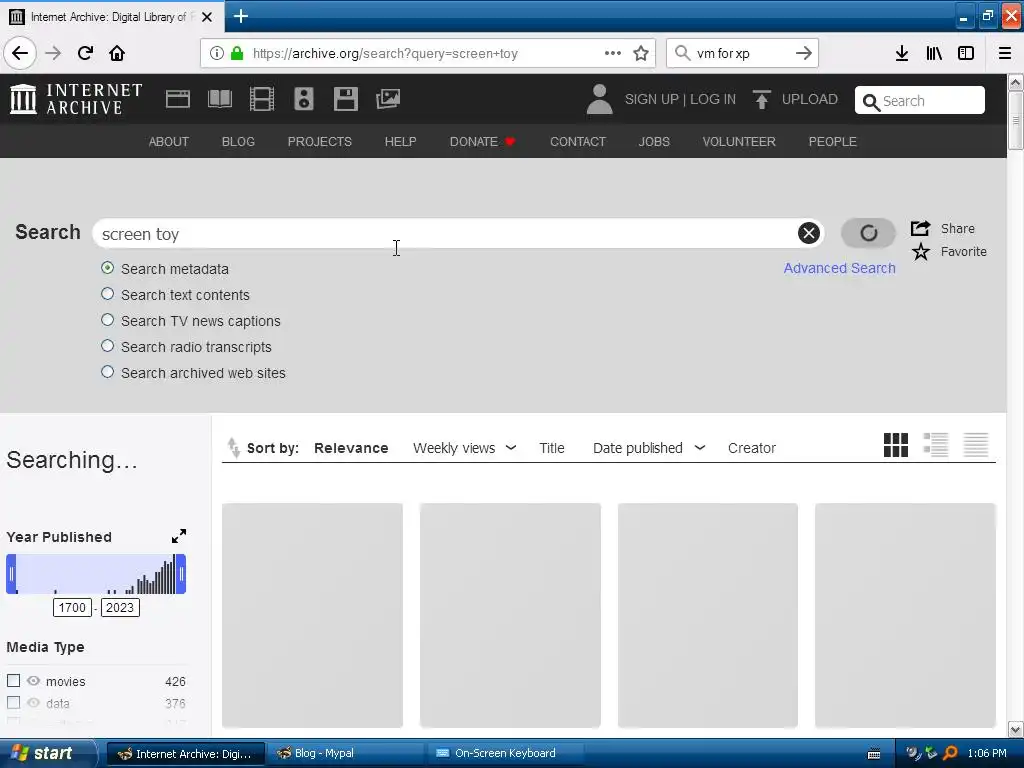This screenshot has width=1024, height=768.
Task: Click the green padlock security icon
Action: (x=237, y=54)
